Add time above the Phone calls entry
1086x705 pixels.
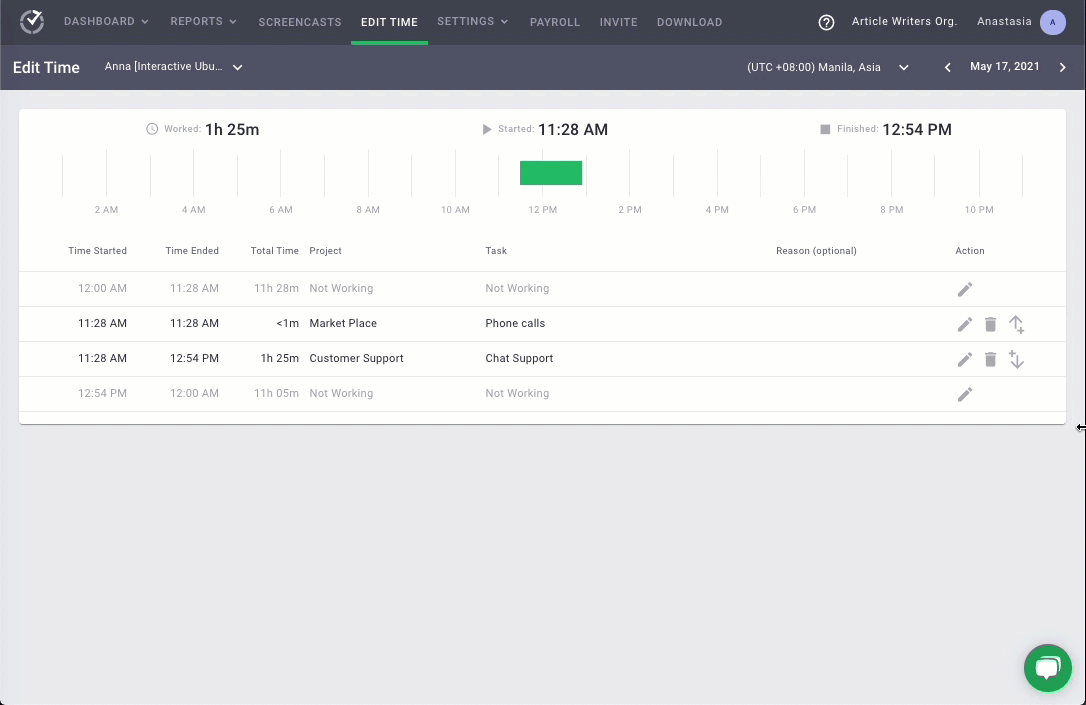pos(1016,324)
